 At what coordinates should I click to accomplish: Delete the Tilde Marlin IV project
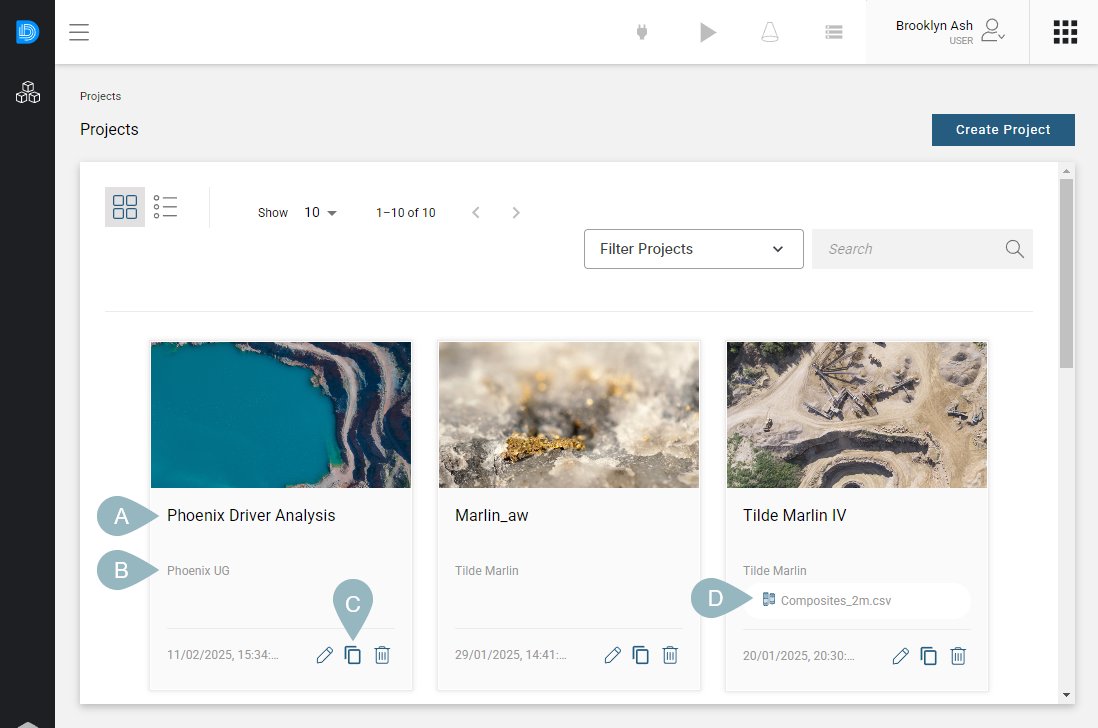click(x=958, y=656)
